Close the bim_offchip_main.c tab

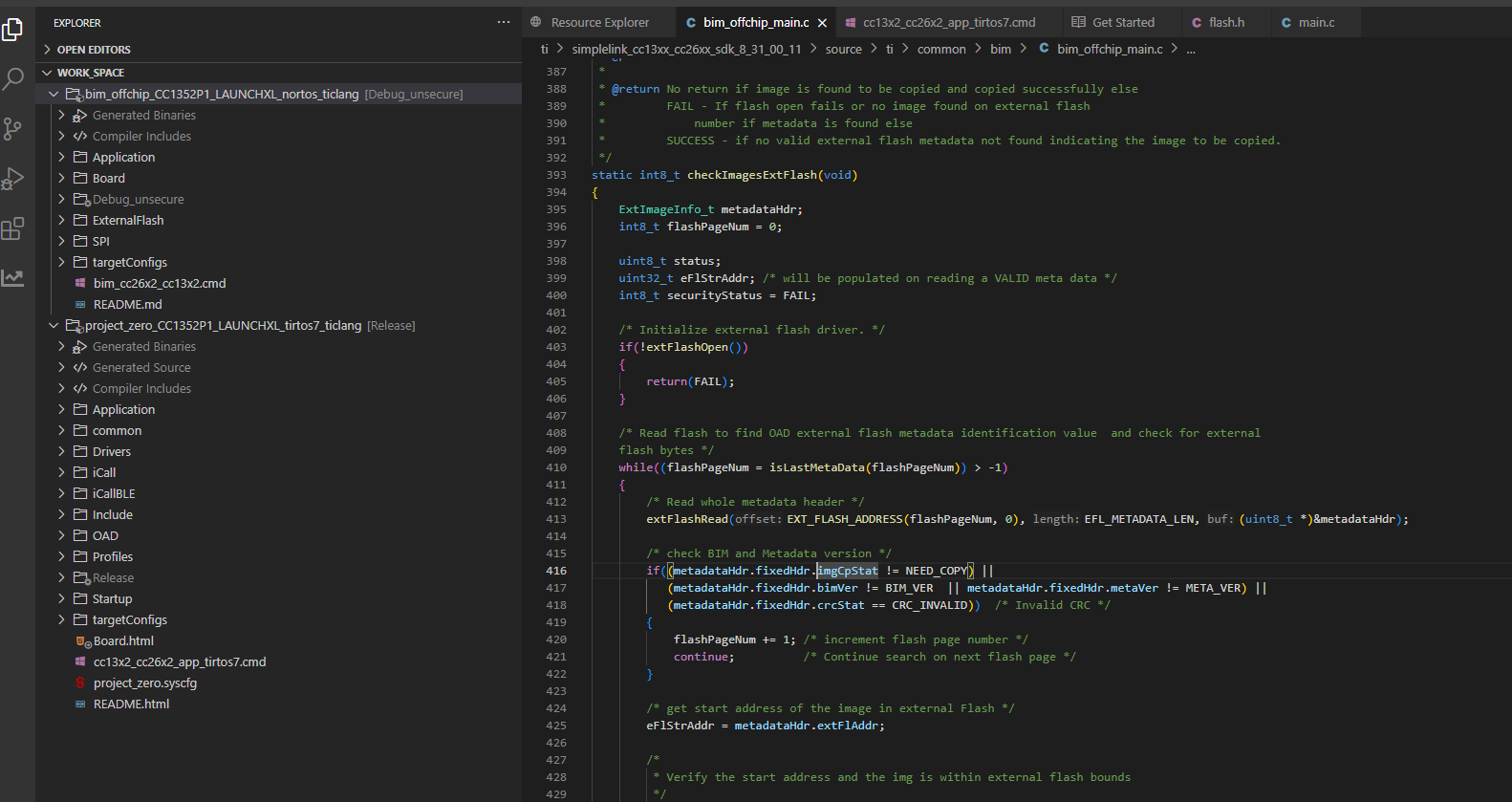tap(822, 23)
